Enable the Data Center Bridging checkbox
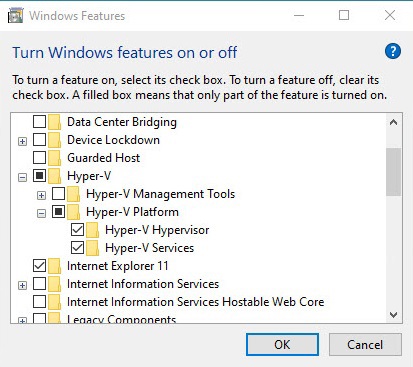Image resolution: width=413 pixels, height=367 pixels. [39, 122]
